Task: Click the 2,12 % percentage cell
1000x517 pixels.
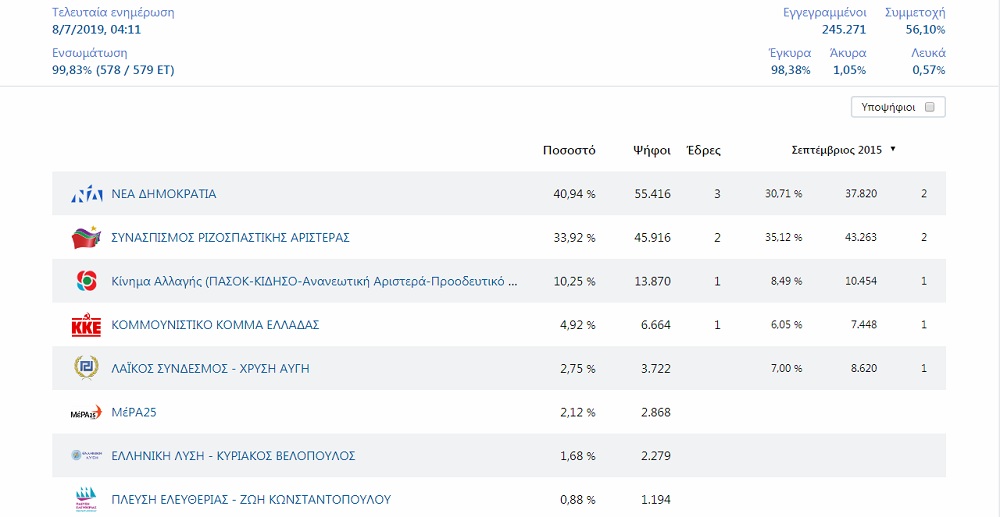Action: point(578,412)
